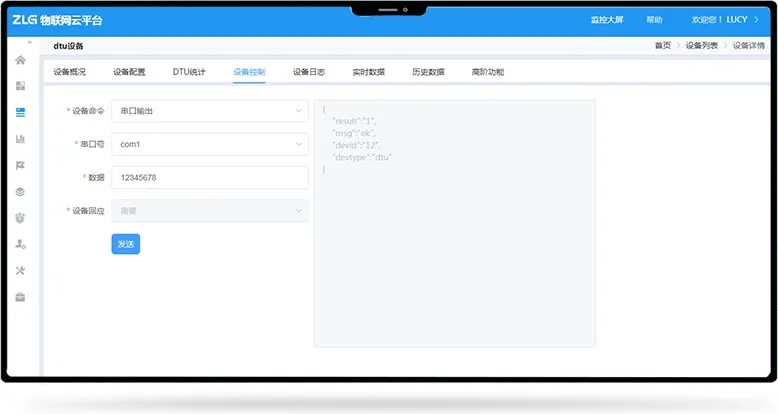Open the 串口号 com1 dropdown
Screen dimensions: 778x414
pyautogui.click(x=209, y=144)
